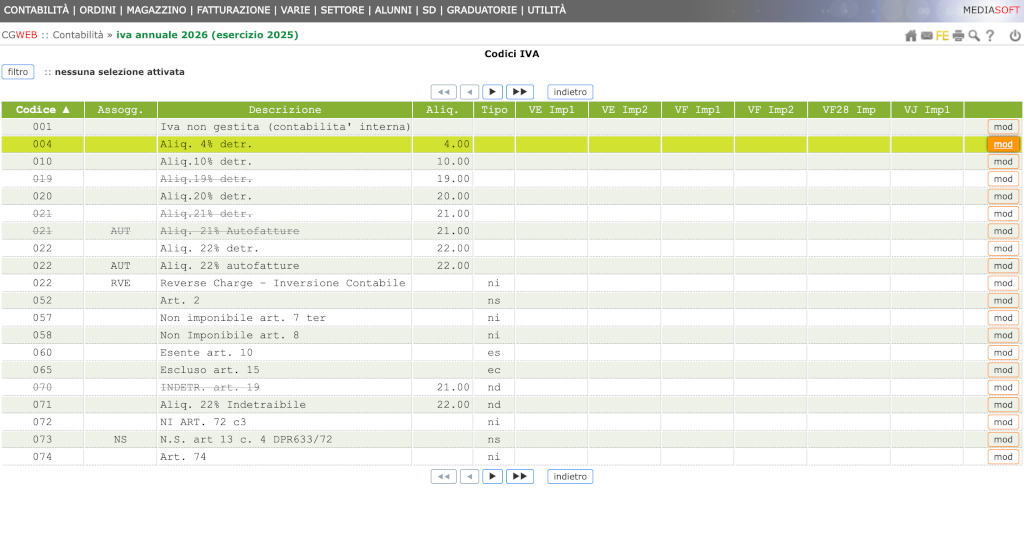Open help via question mark icon
This screenshot has width=1024, height=544.
pos(990,36)
